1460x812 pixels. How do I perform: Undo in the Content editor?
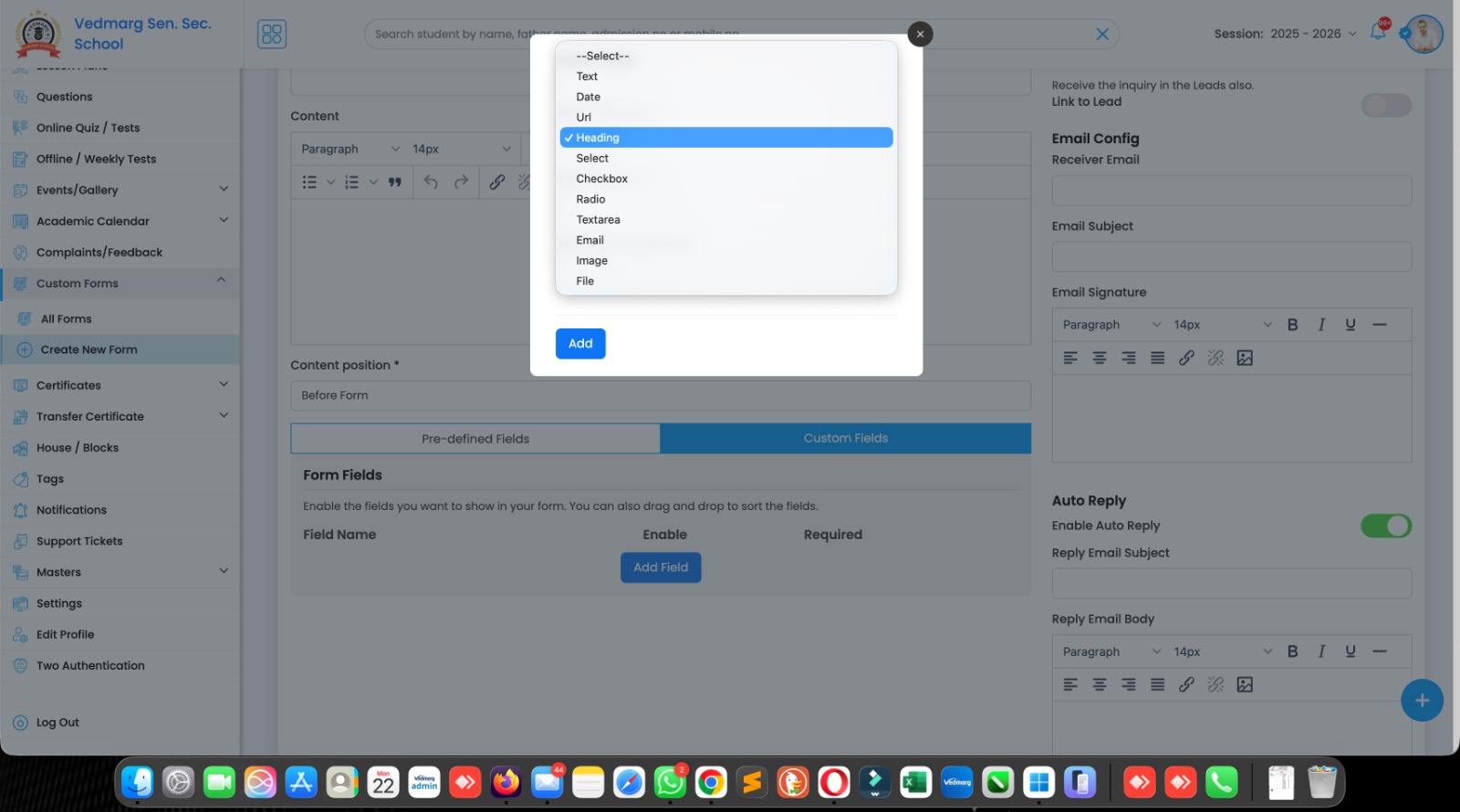(431, 182)
